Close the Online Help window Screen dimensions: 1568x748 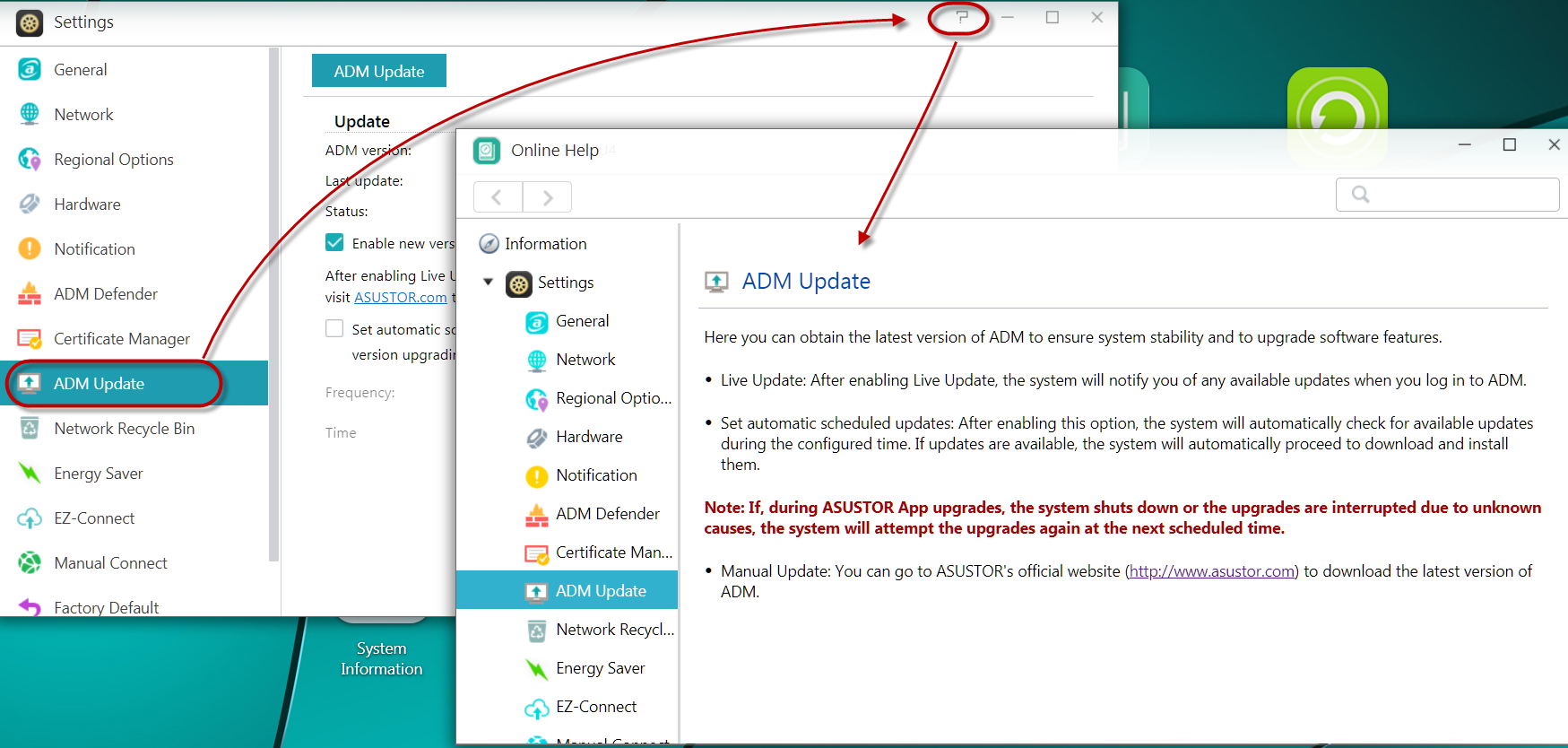[1555, 144]
